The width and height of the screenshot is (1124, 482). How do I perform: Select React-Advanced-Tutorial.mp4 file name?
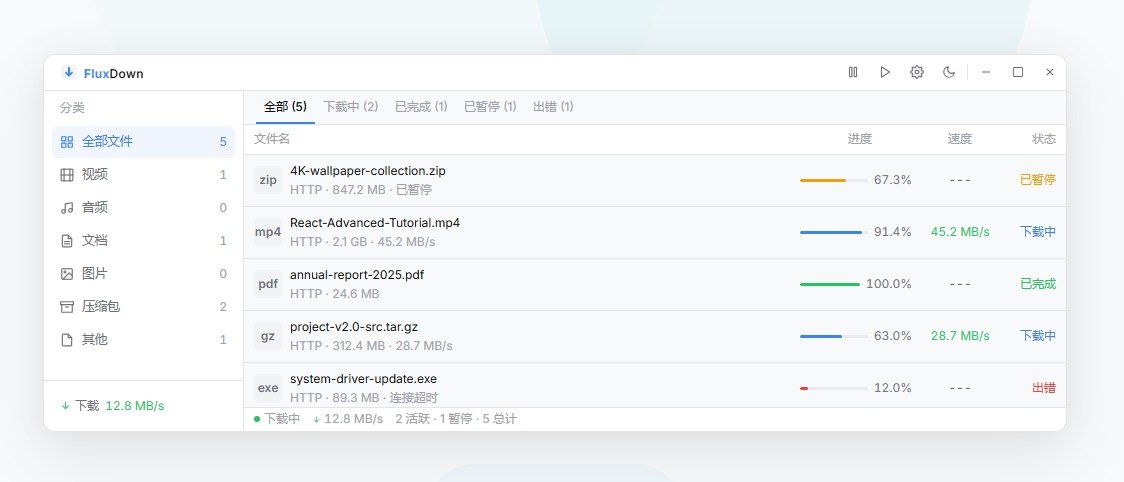375,223
